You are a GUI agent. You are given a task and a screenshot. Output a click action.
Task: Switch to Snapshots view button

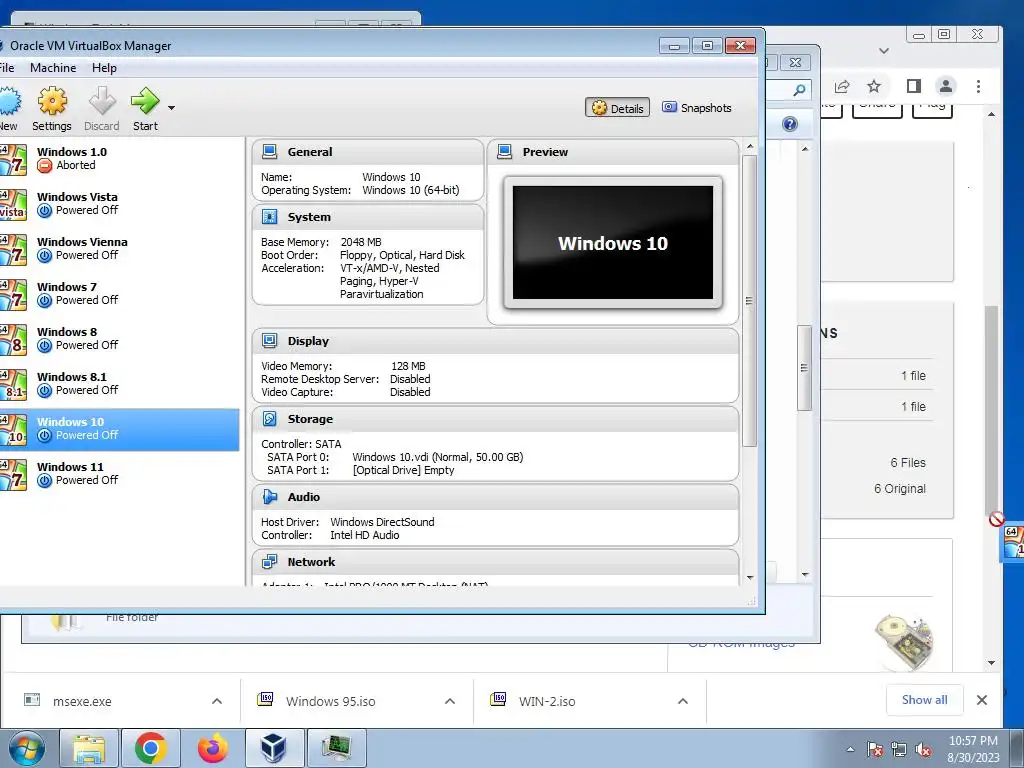click(x=697, y=108)
